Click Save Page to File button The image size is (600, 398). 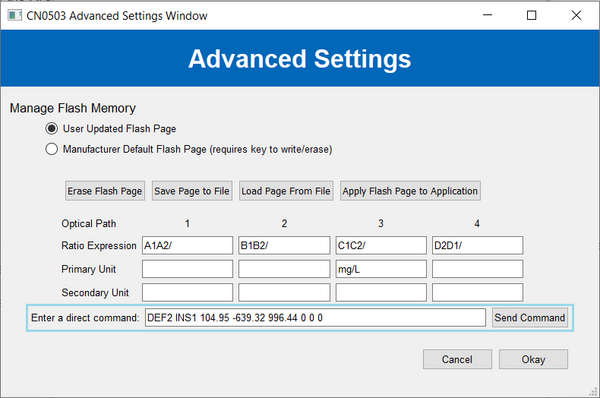click(x=192, y=191)
